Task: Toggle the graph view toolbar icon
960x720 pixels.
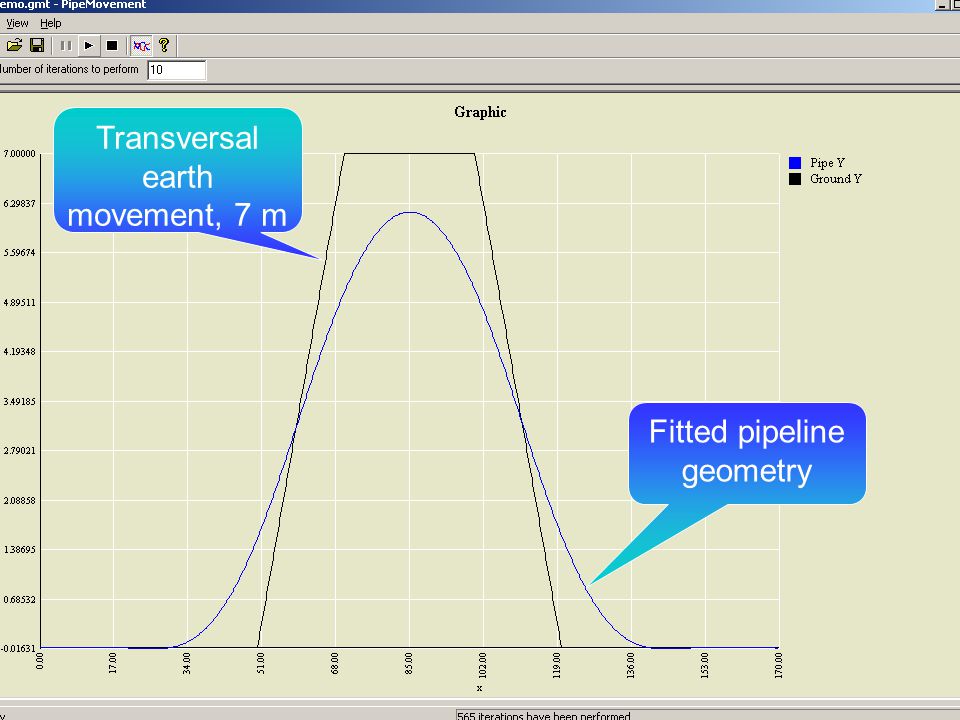Action: pyautogui.click(x=141, y=45)
